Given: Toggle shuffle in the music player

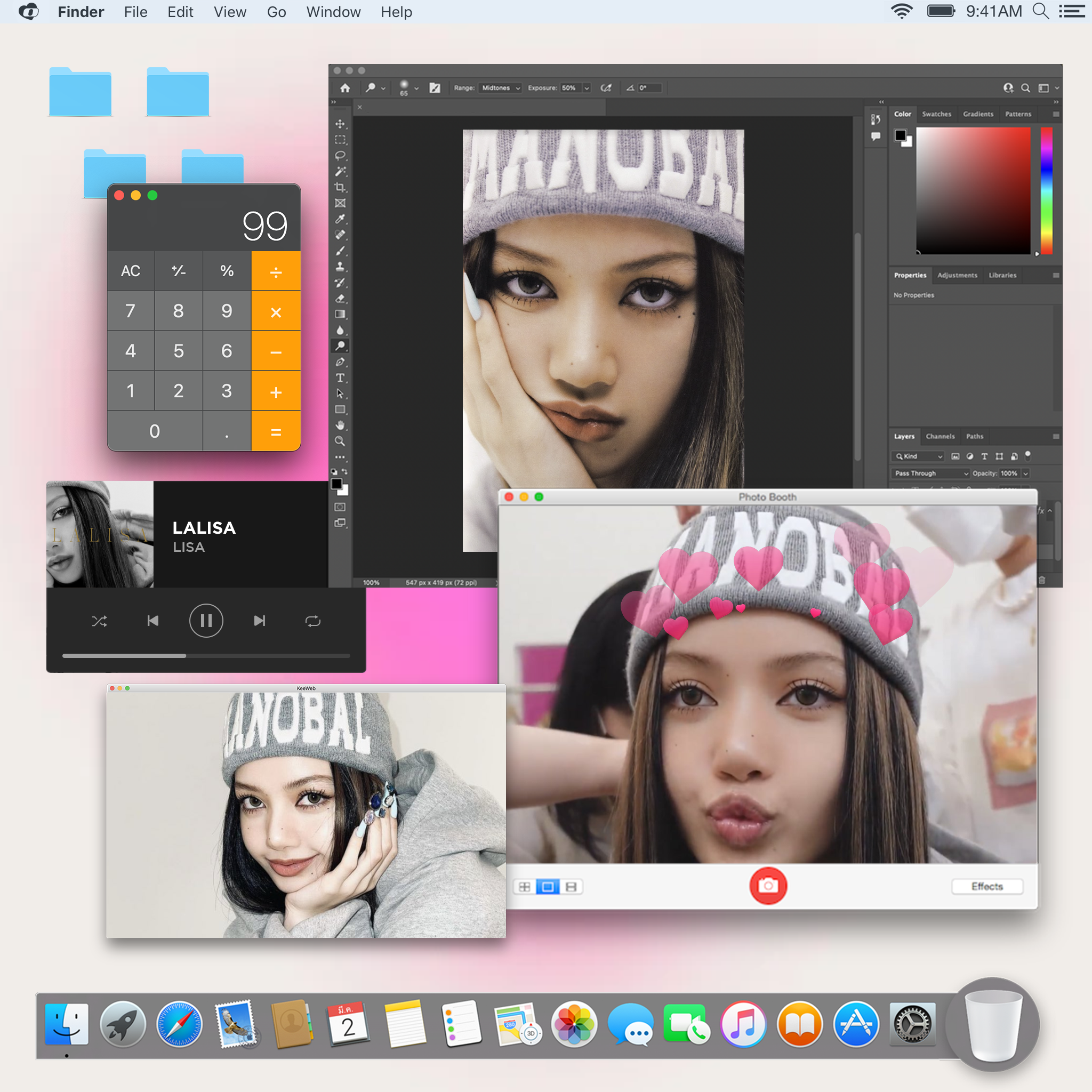Looking at the screenshot, I should pos(100,621).
